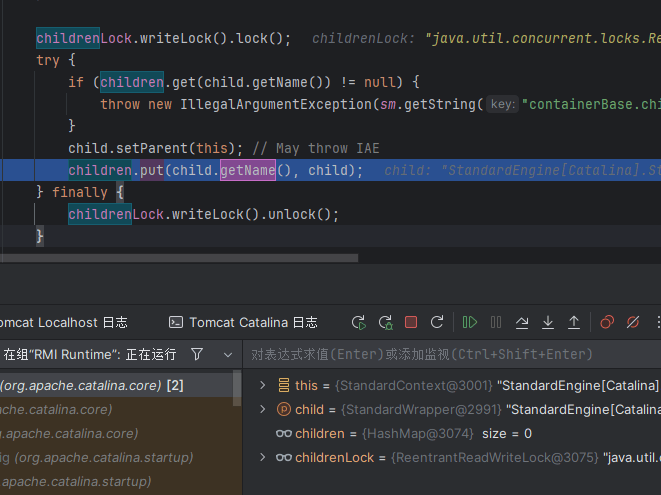Screen dimensions: 661x495
Task: Click the evaluate expression input field
Action: [450, 354]
